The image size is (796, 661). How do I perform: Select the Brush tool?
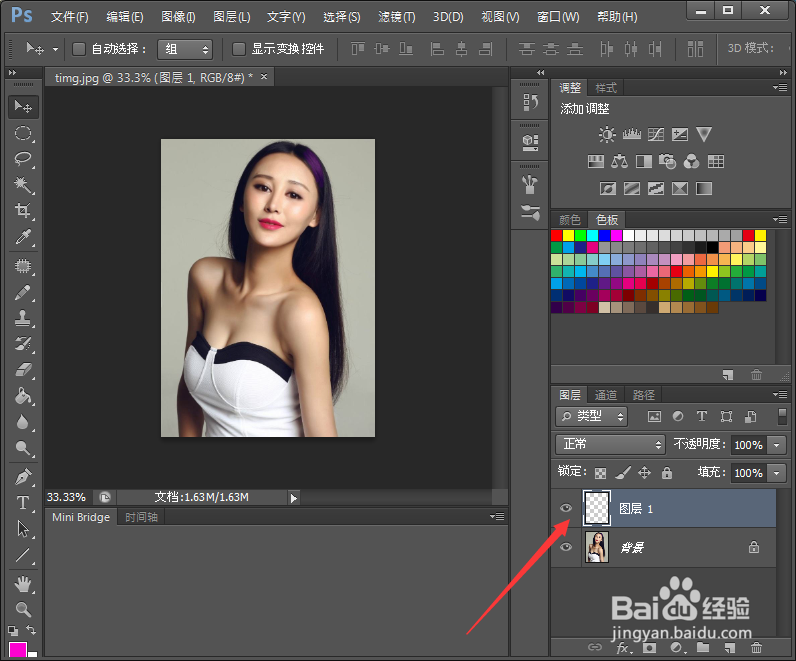pos(23,292)
